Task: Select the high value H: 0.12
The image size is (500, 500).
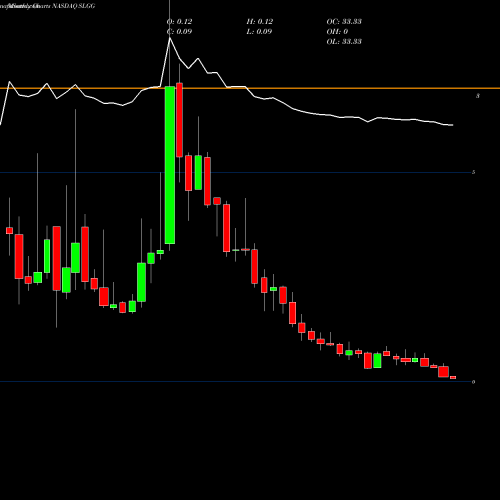Action: click(260, 22)
